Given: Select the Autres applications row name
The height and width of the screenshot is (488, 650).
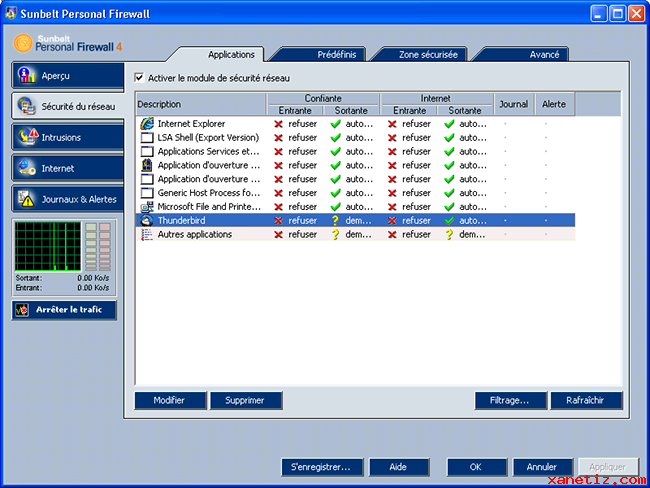Looking at the screenshot, I should (194, 234).
